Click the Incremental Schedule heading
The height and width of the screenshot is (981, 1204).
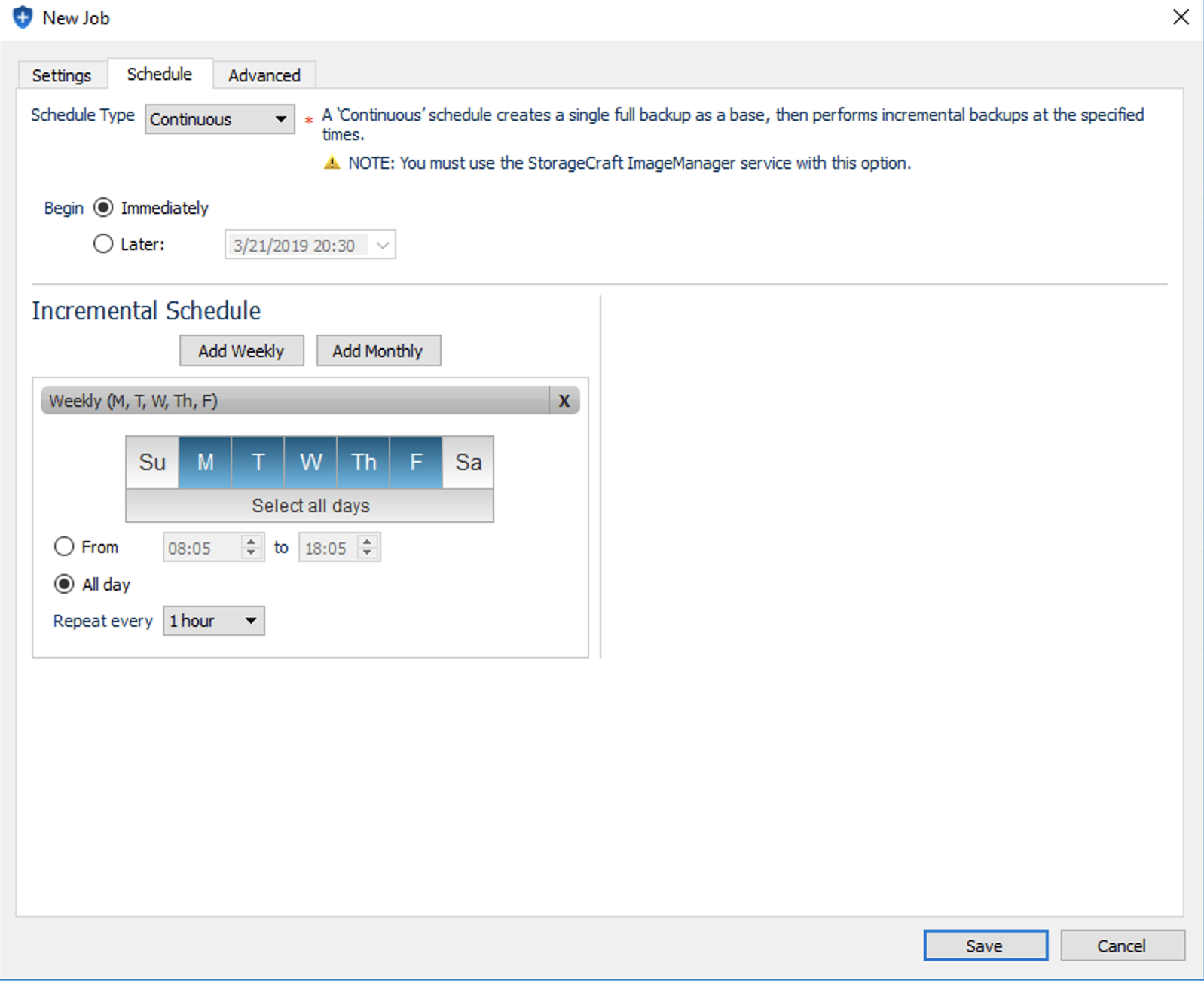point(146,310)
